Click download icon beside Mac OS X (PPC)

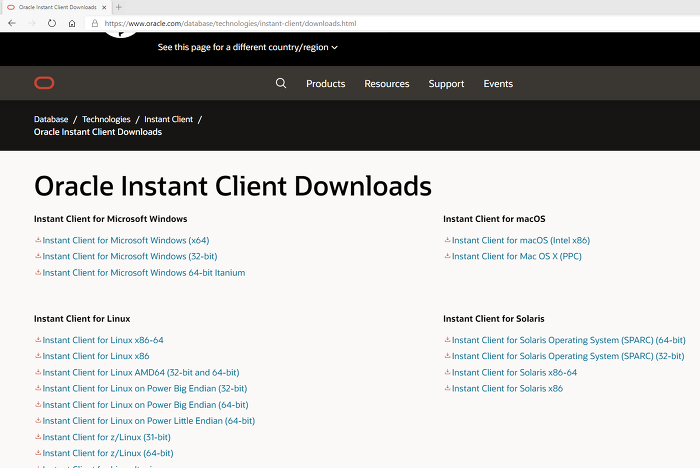[447, 256]
